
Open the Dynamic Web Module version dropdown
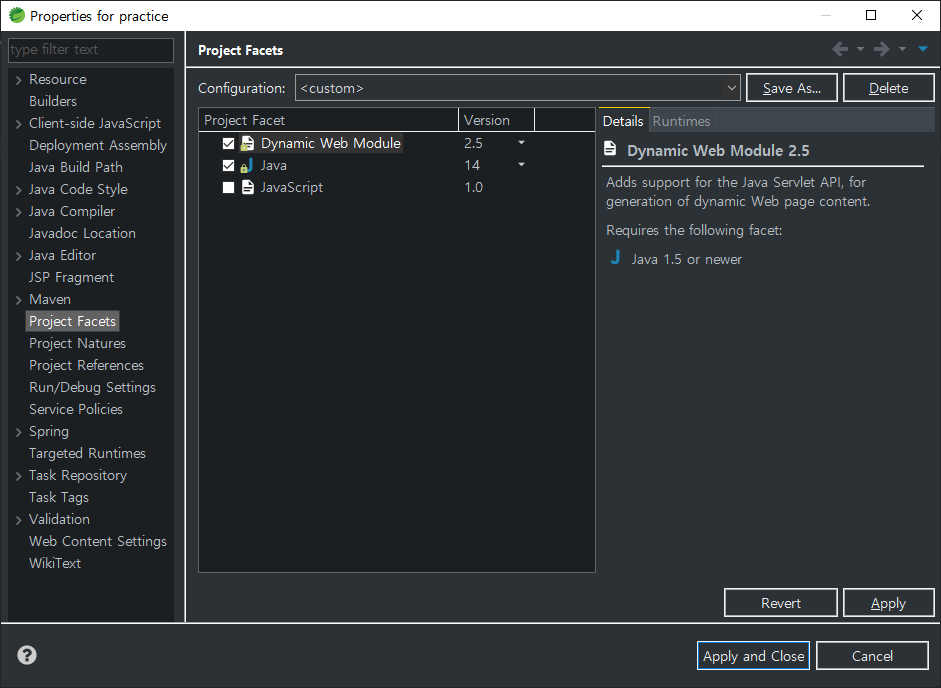point(521,143)
